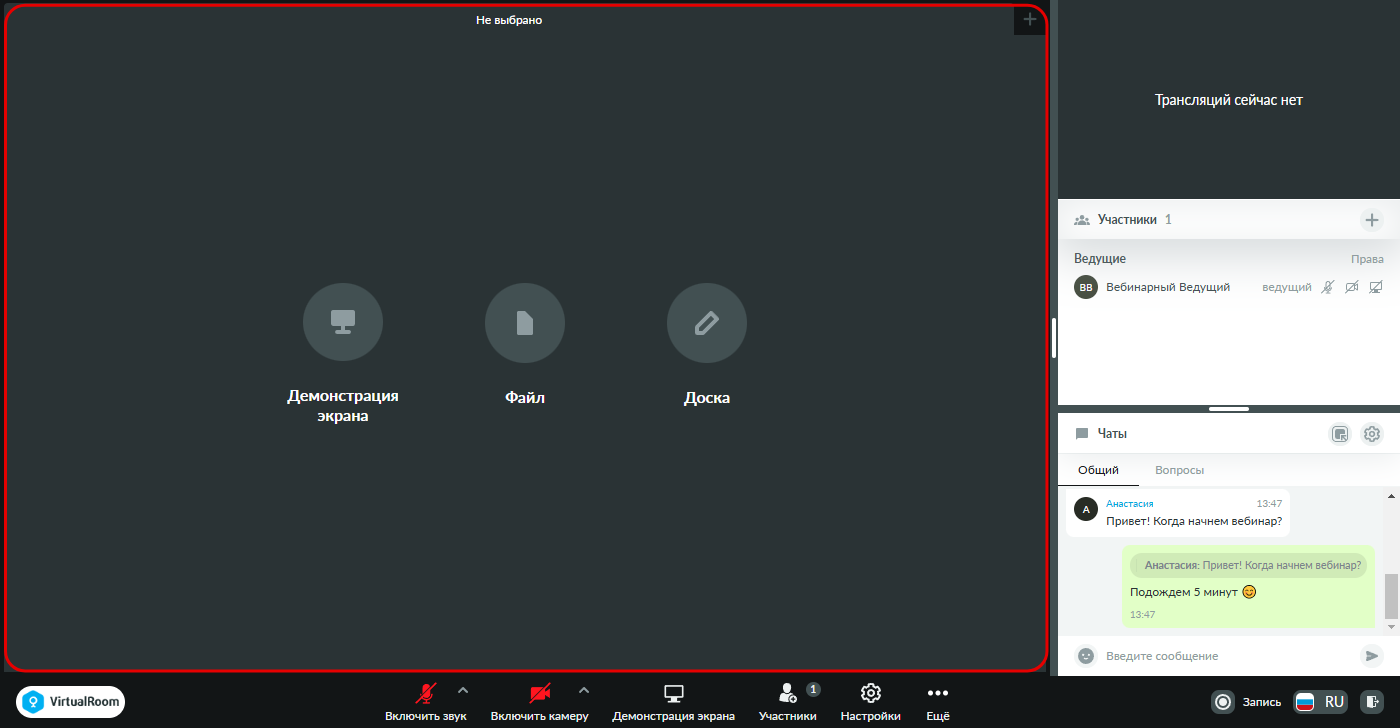Open Настройки in the bottom toolbar
This screenshot has width=1400, height=728.
pyautogui.click(x=871, y=702)
